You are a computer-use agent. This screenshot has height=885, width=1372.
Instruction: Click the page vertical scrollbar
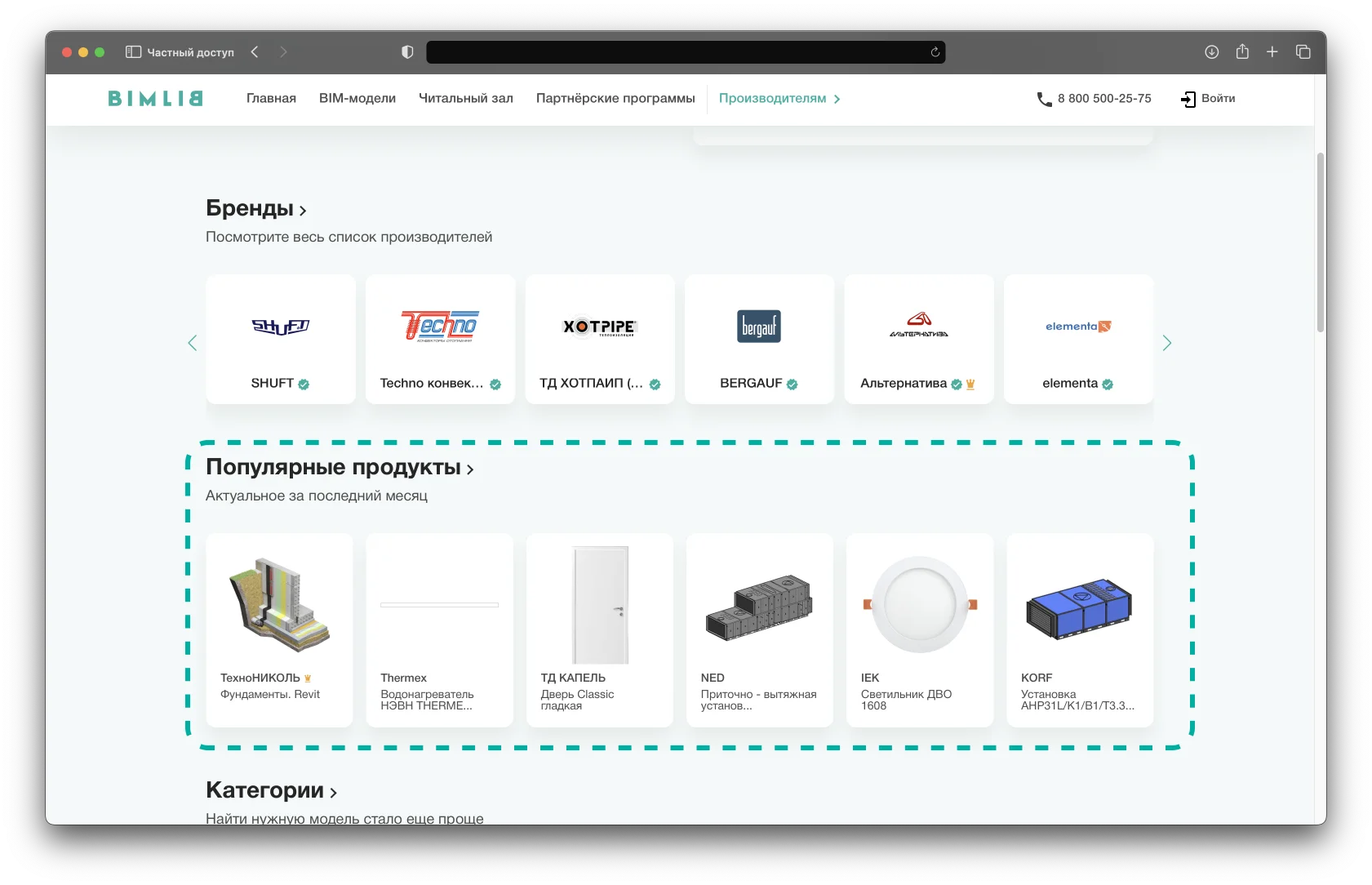click(x=1320, y=242)
